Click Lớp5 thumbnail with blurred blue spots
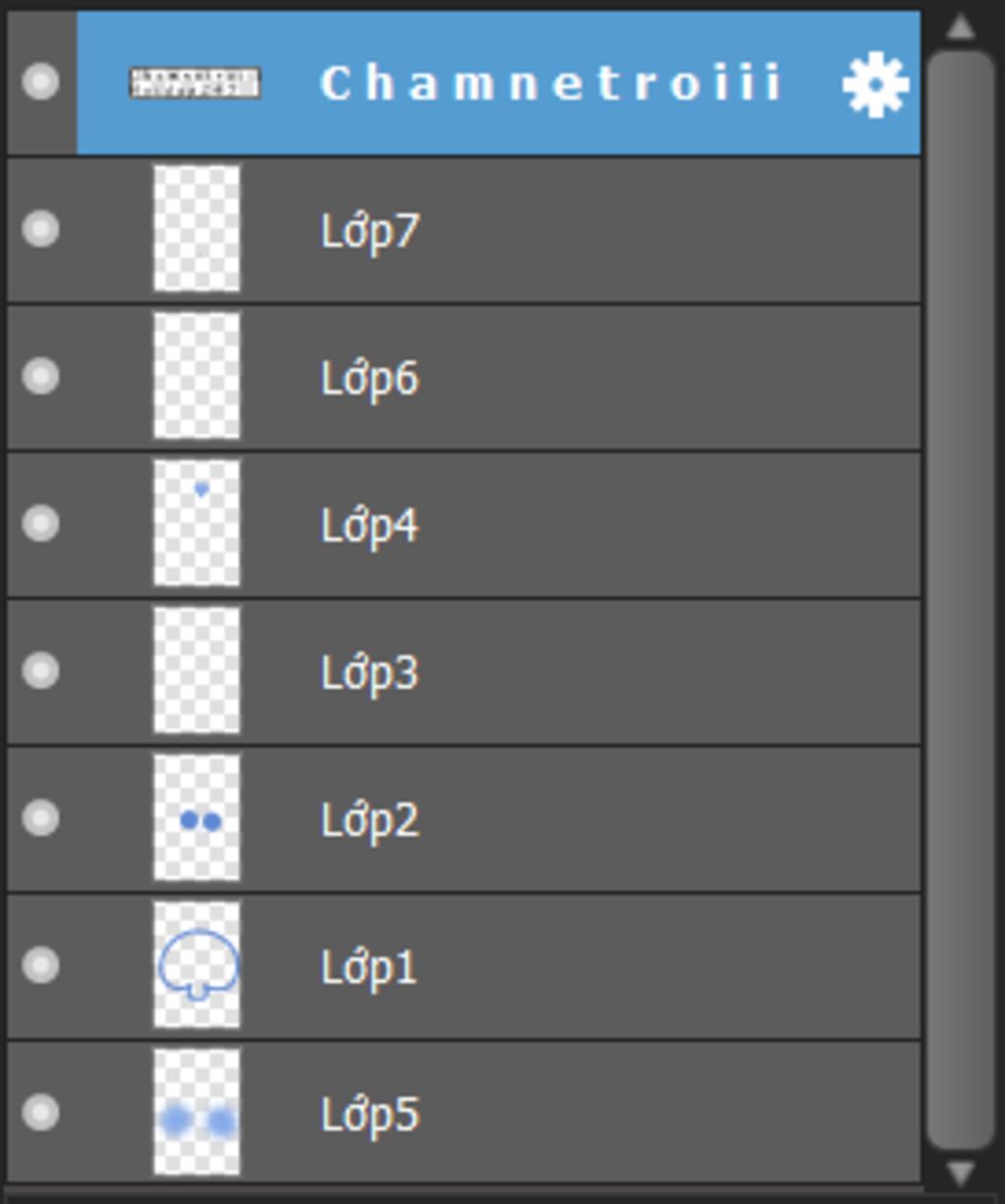1005x1204 pixels. [197, 1112]
